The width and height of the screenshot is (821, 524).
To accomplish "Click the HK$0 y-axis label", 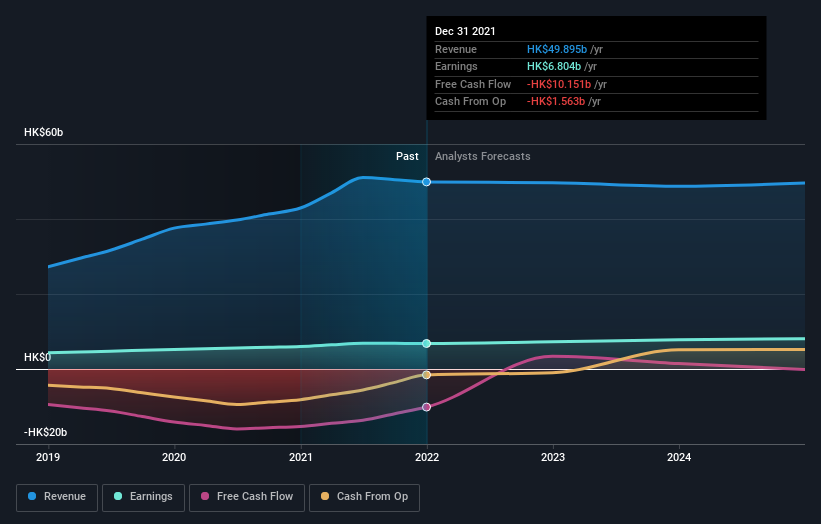I will [x=37, y=357].
